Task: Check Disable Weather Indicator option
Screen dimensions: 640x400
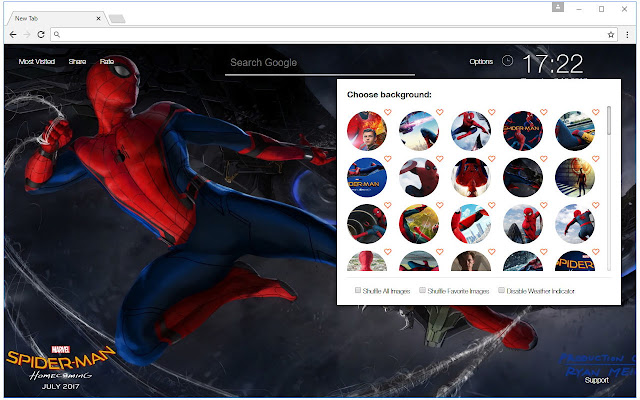Action: coord(501,290)
